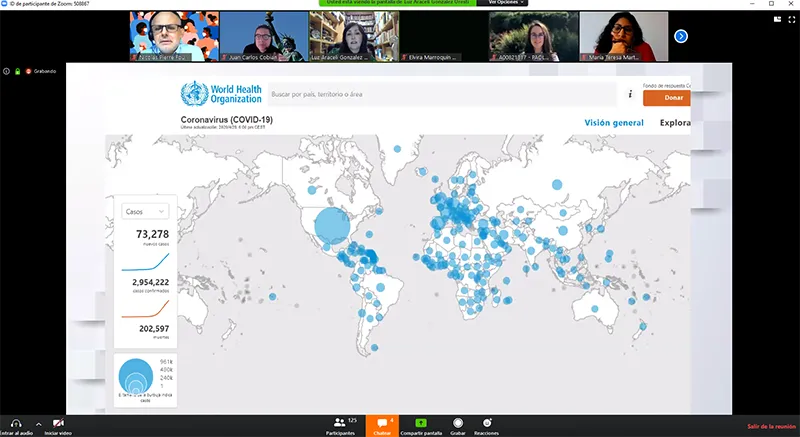The image size is (800, 437).
Task: Click the Comparte pantalla share button
Action: (x=421, y=426)
